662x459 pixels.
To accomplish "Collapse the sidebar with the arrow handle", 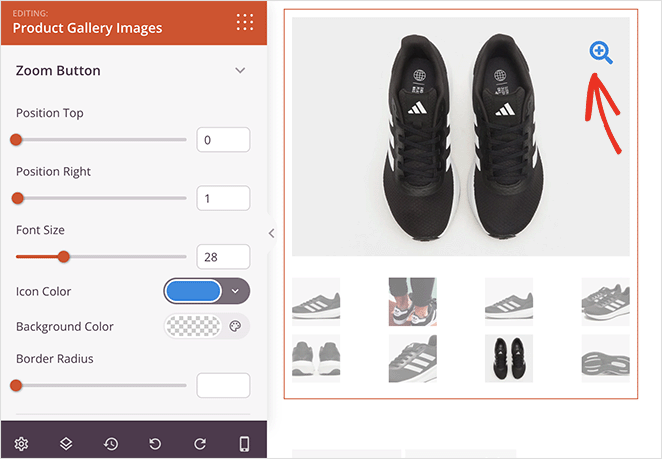I will pyautogui.click(x=271, y=233).
